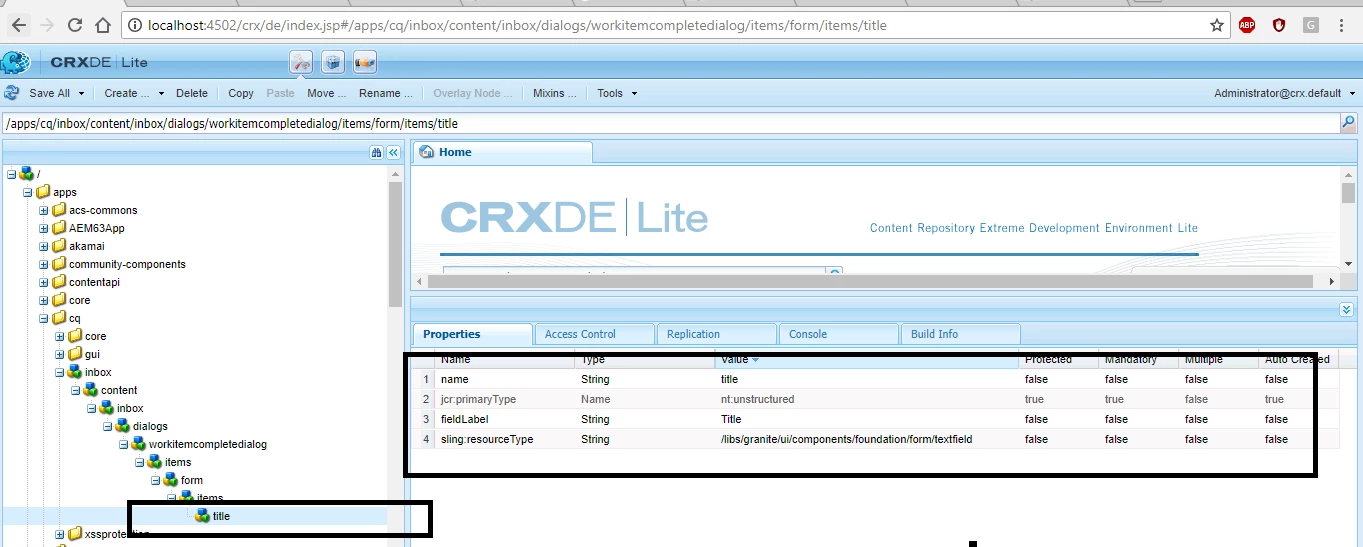Bookmark this page with the star icon

[x=1217, y=25]
